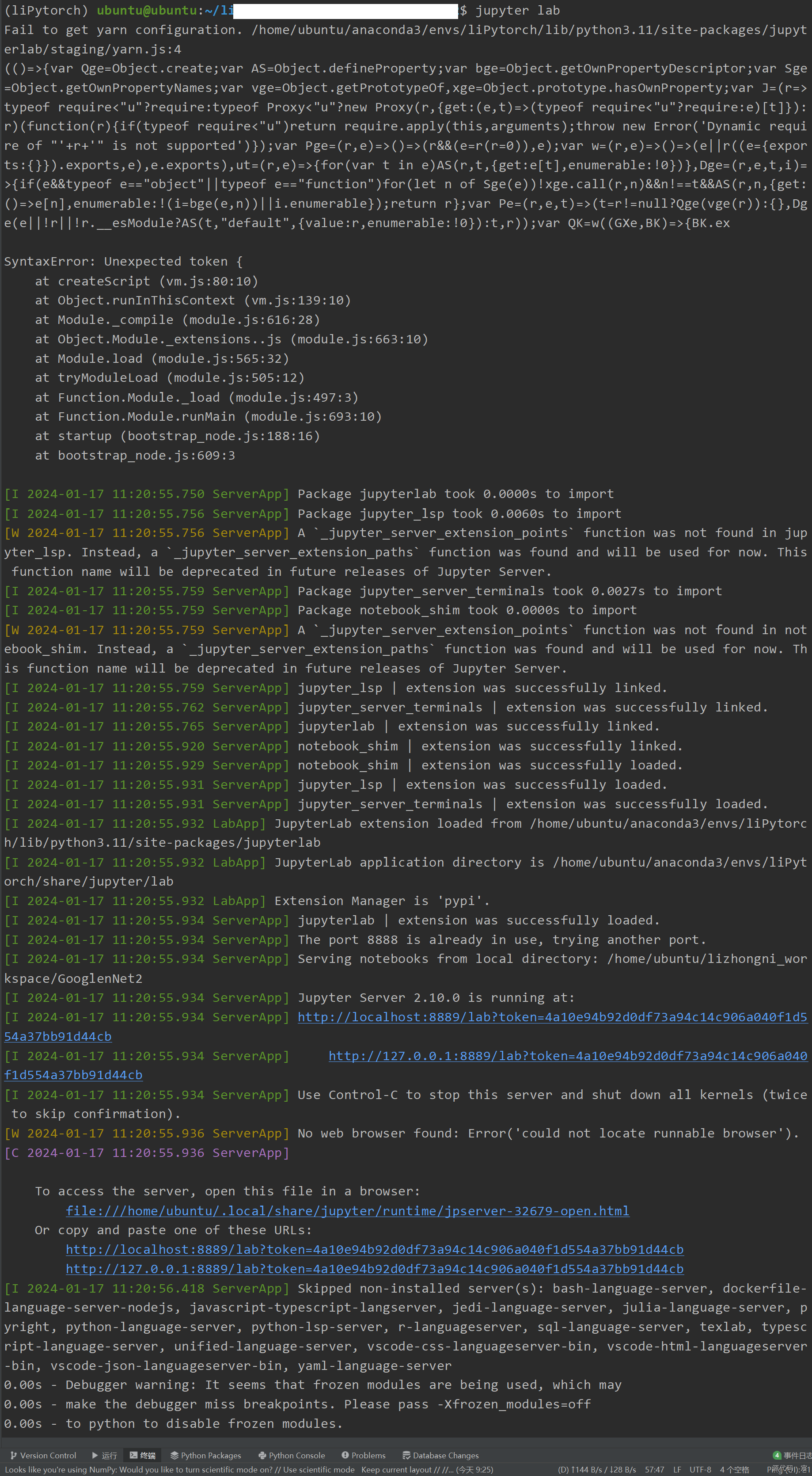Click the "Extension Manager is 'pypi'." line
The width and height of the screenshot is (812, 1476).
(x=382, y=901)
